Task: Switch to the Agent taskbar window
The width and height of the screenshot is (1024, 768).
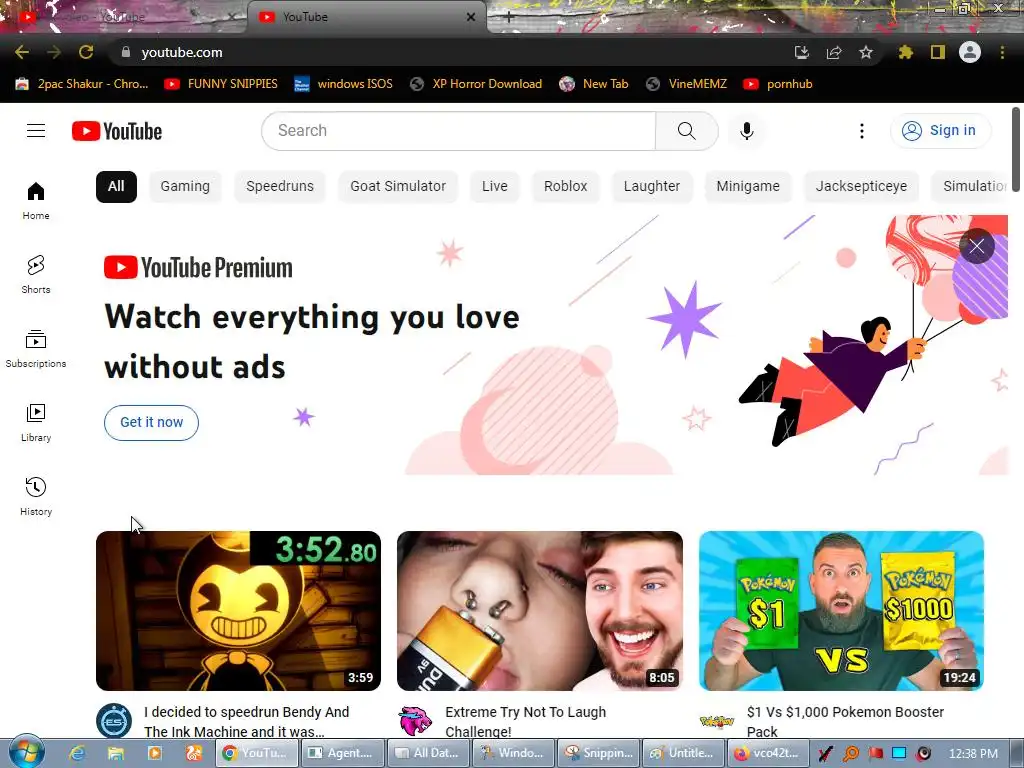Action: pyautogui.click(x=342, y=753)
